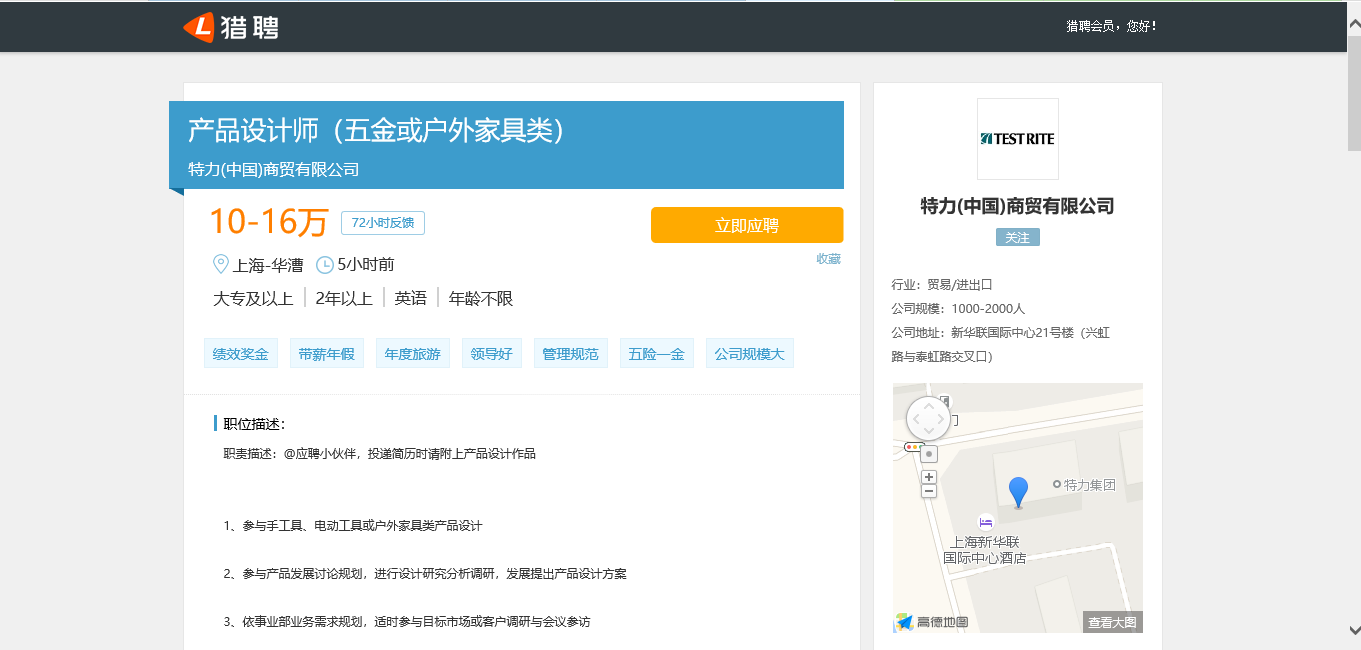Click the map pan compass control
This screenshot has height=650, width=1361.
click(927, 419)
